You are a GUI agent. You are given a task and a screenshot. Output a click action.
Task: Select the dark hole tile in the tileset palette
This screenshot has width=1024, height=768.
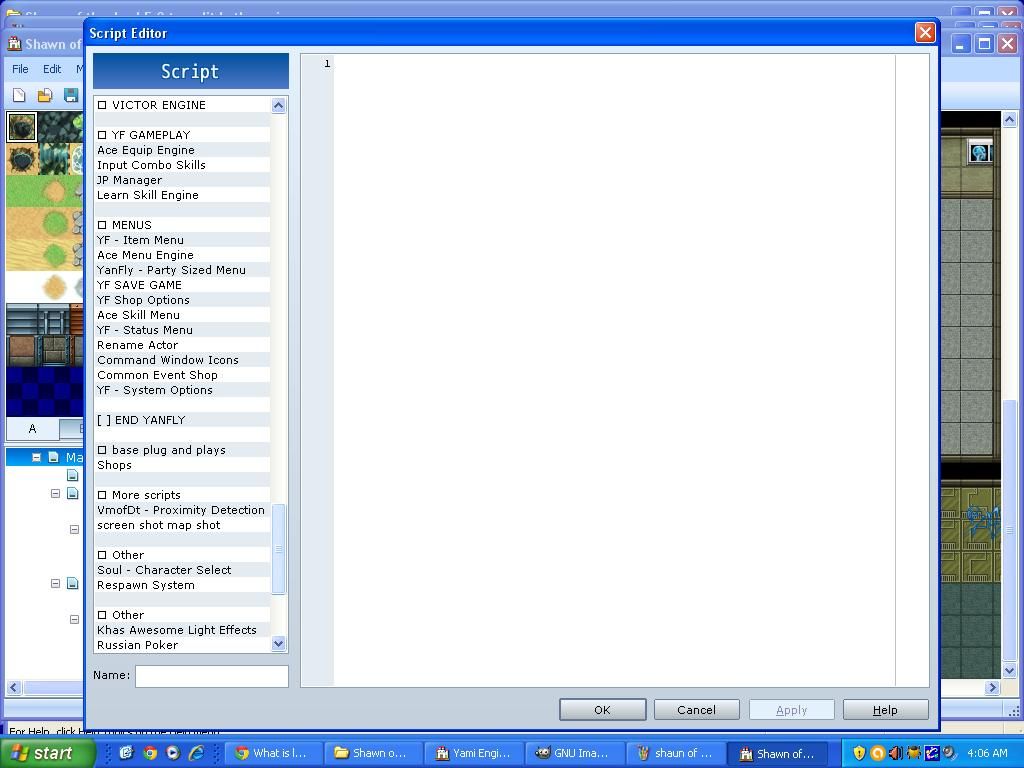21,127
